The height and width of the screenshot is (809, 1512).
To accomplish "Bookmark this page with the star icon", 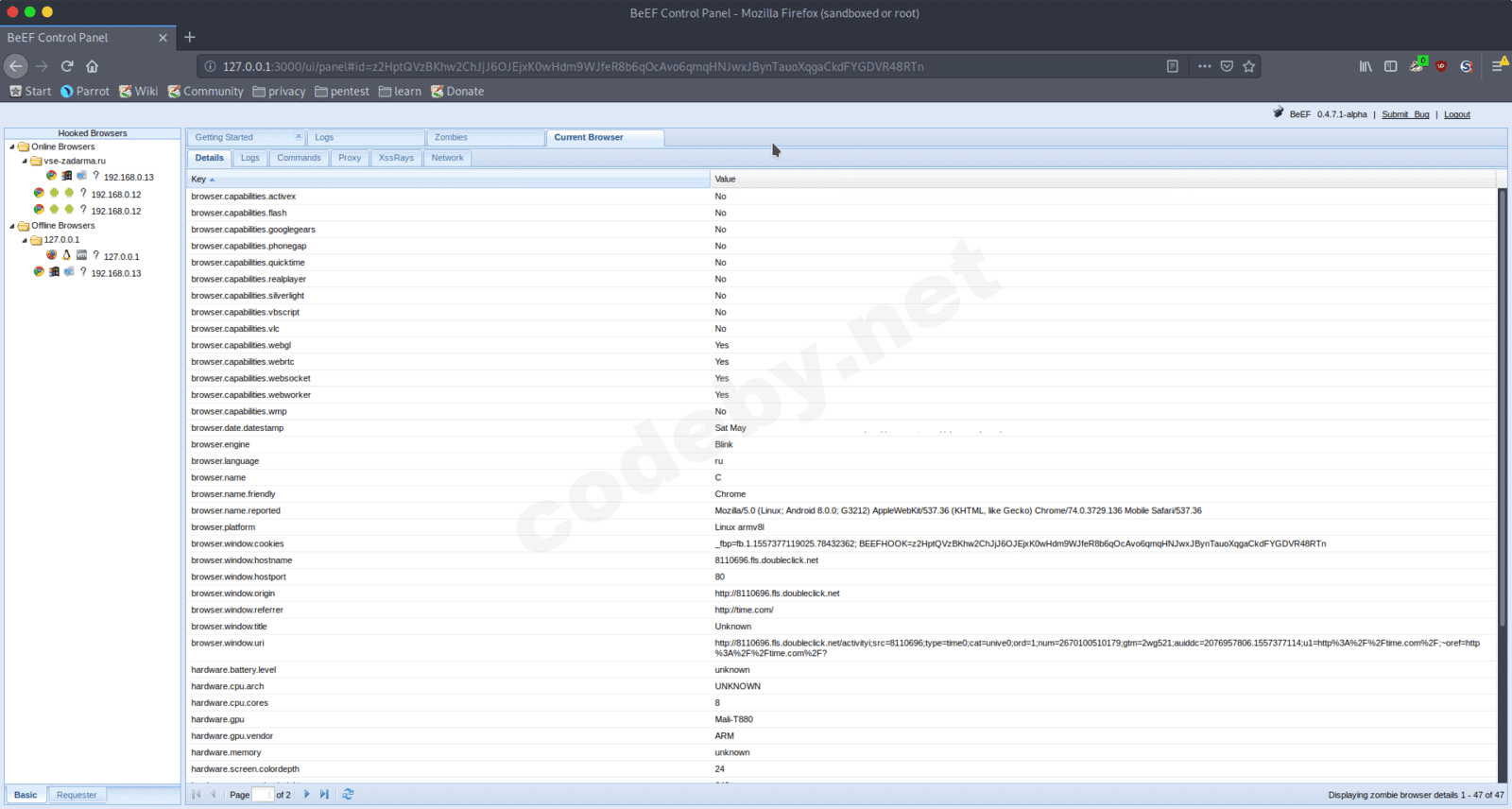I will point(1249,66).
